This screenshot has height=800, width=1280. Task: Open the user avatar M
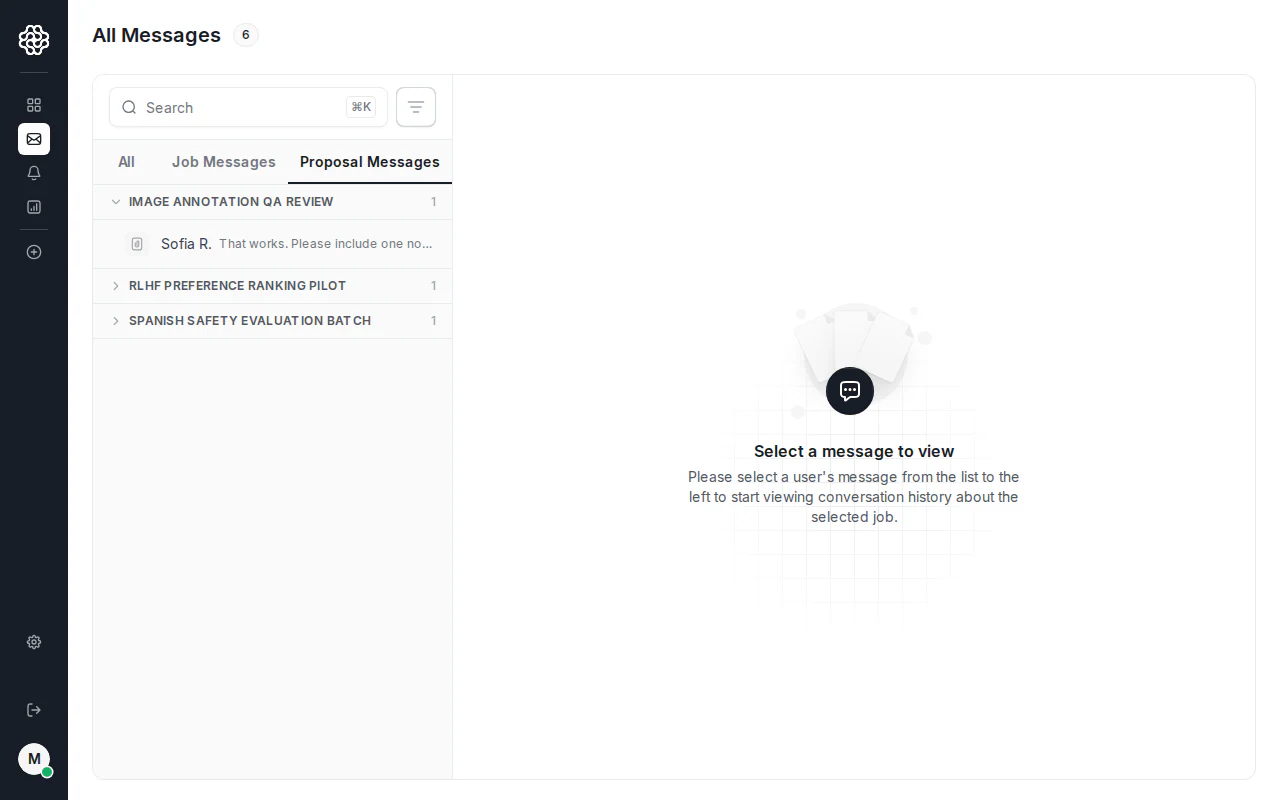tap(34, 759)
